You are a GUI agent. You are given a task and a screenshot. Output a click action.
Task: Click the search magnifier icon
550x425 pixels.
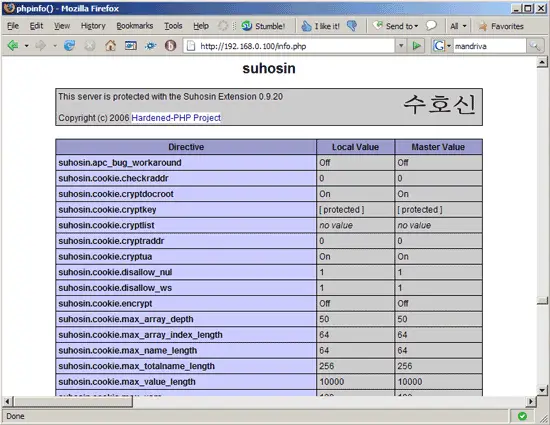click(x=535, y=46)
